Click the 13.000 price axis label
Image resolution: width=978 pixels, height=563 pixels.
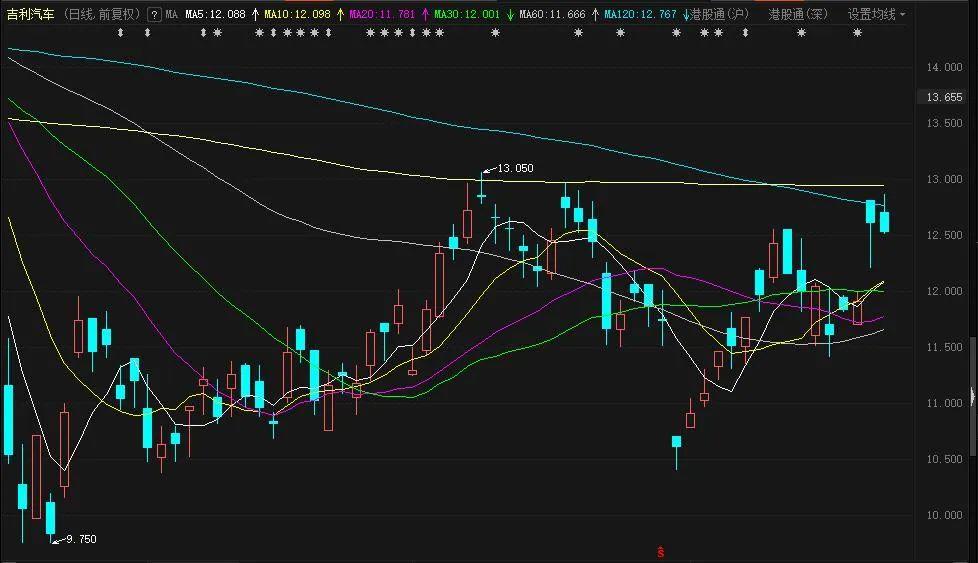(944, 180)
